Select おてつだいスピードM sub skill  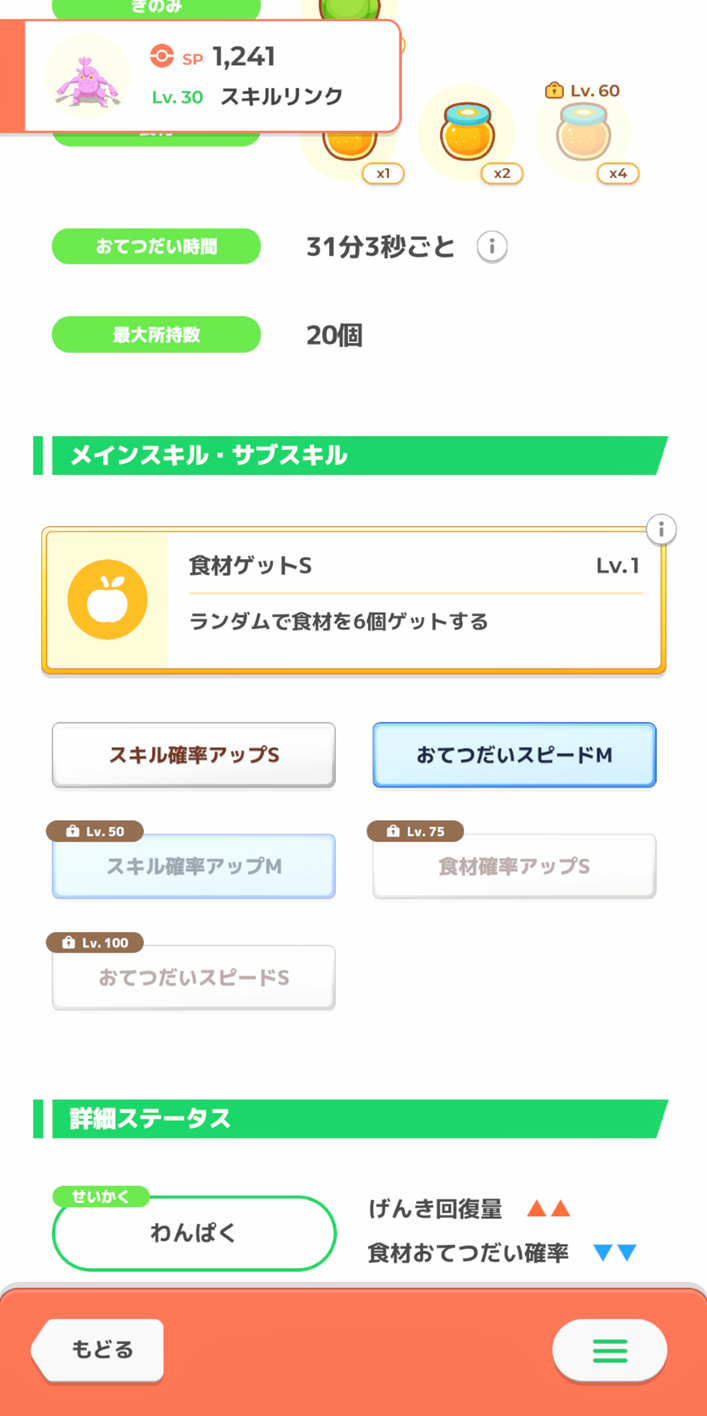[514, 755]
